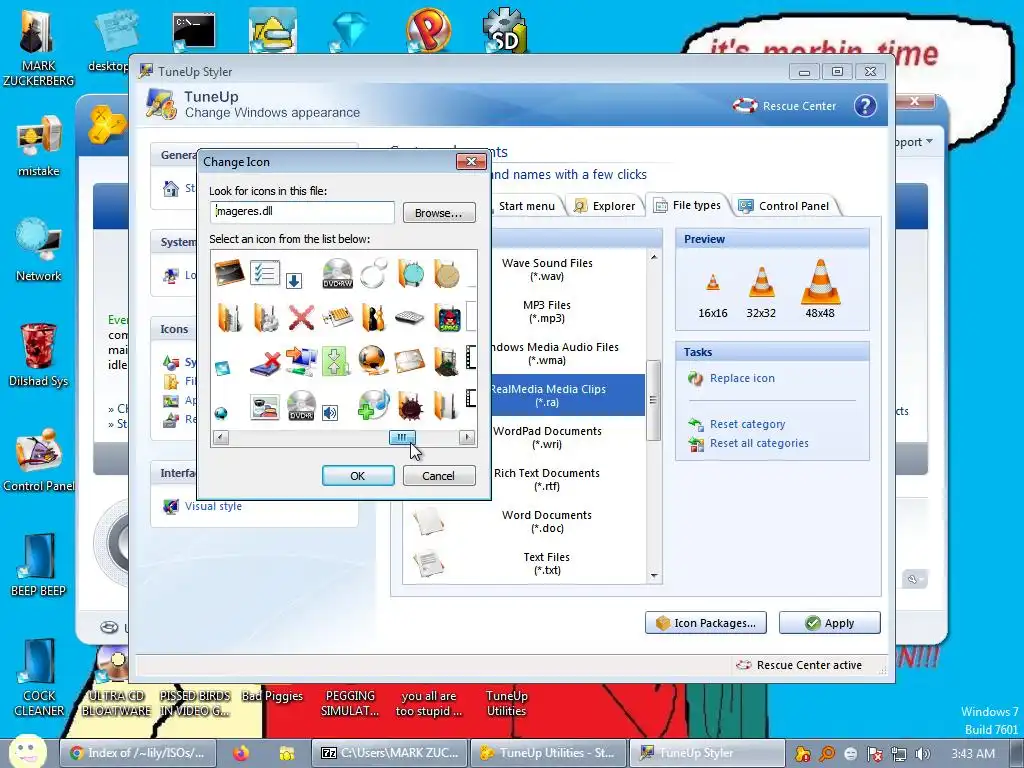Select the dark picture frame icon
This screenshot has height=768, width=1024.
[x=229, y=272]
